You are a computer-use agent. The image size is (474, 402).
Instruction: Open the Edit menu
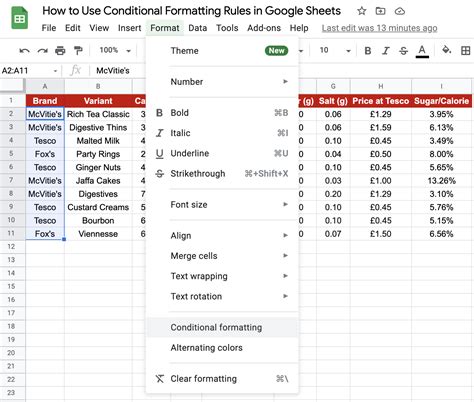coord(73,28)
